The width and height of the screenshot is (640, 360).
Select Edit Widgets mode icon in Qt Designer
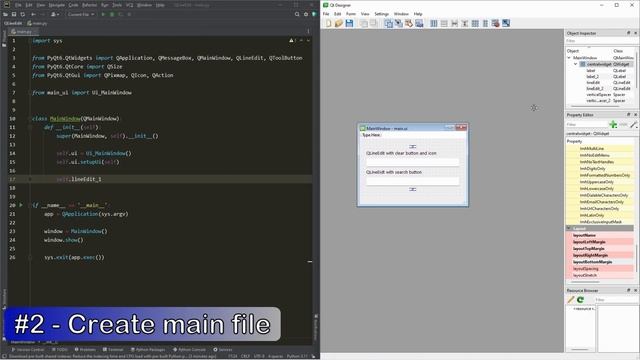pos(389,24)
